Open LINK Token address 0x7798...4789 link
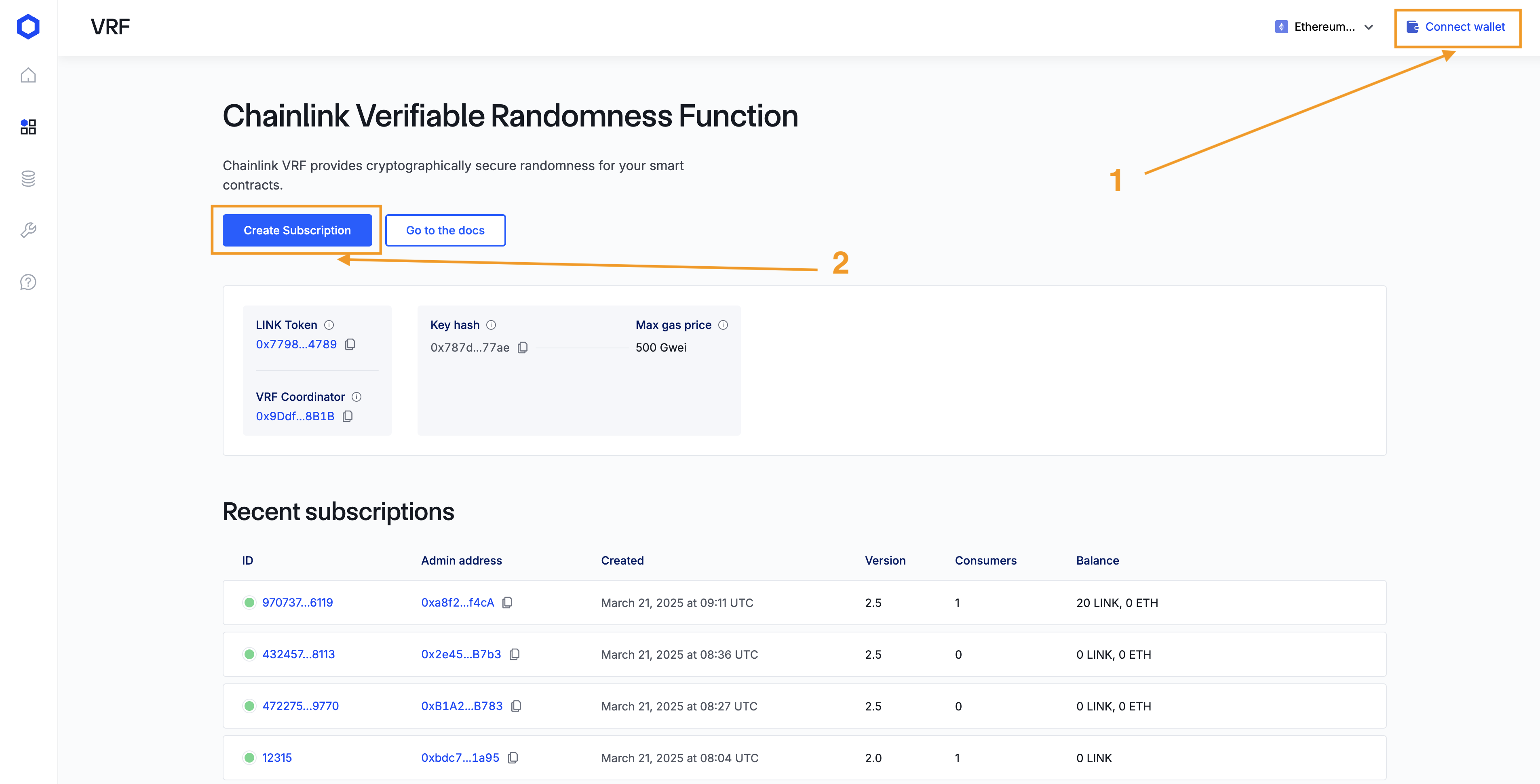The image size is (1540, 784). click(x=296, y=344)
